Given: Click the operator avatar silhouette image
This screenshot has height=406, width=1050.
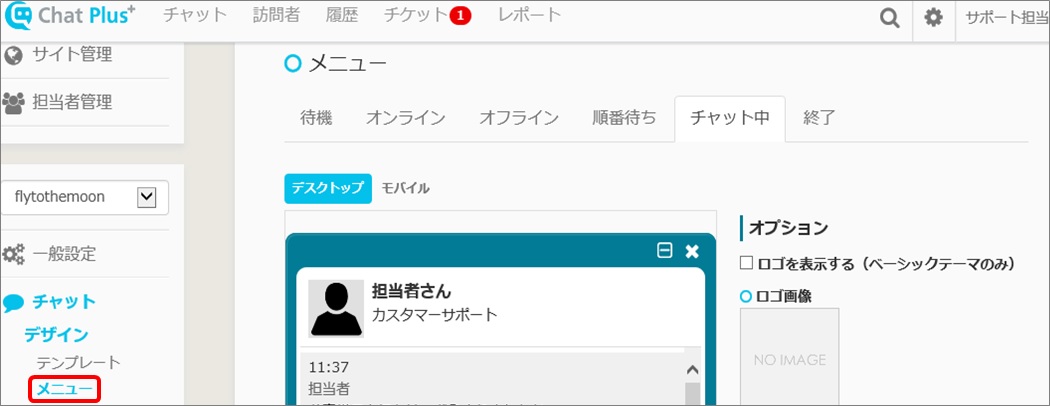Looking at the screenshot, I should 336,309.
